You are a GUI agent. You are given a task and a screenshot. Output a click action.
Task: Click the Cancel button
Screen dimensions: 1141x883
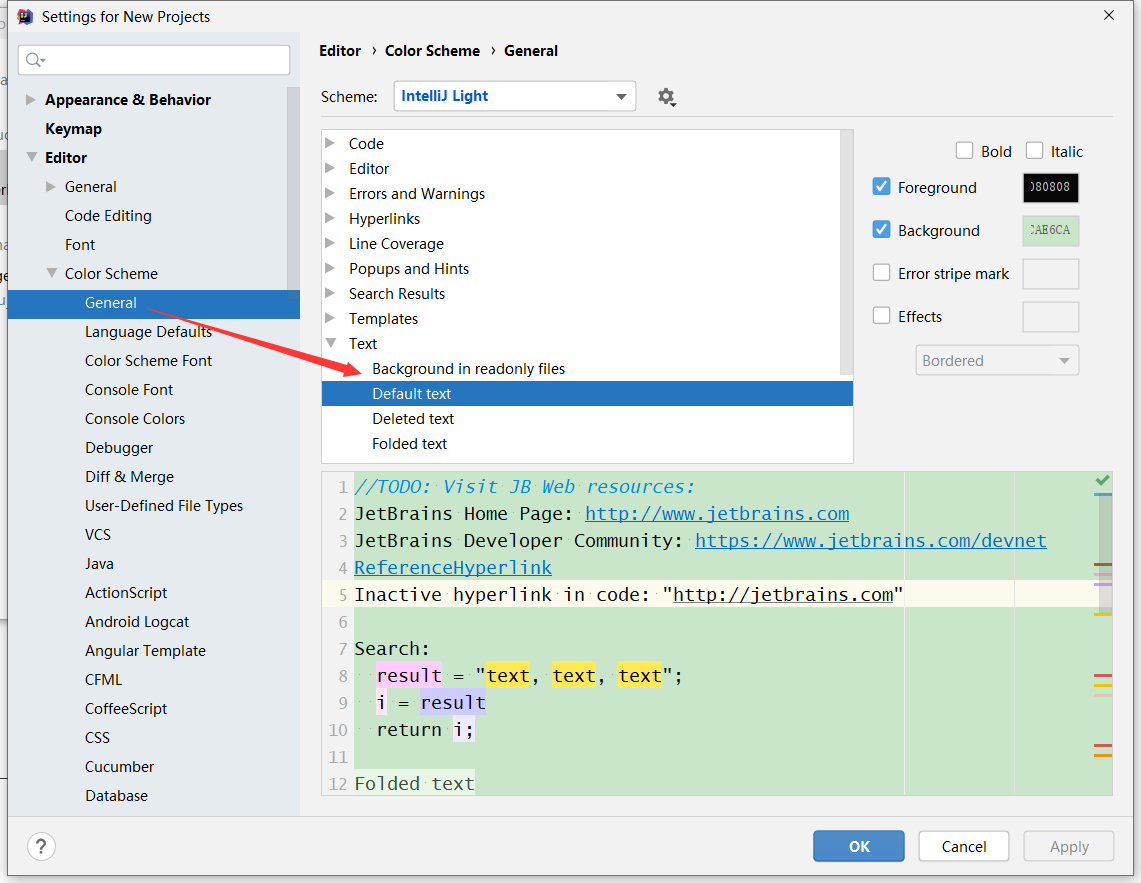[964, 846]
